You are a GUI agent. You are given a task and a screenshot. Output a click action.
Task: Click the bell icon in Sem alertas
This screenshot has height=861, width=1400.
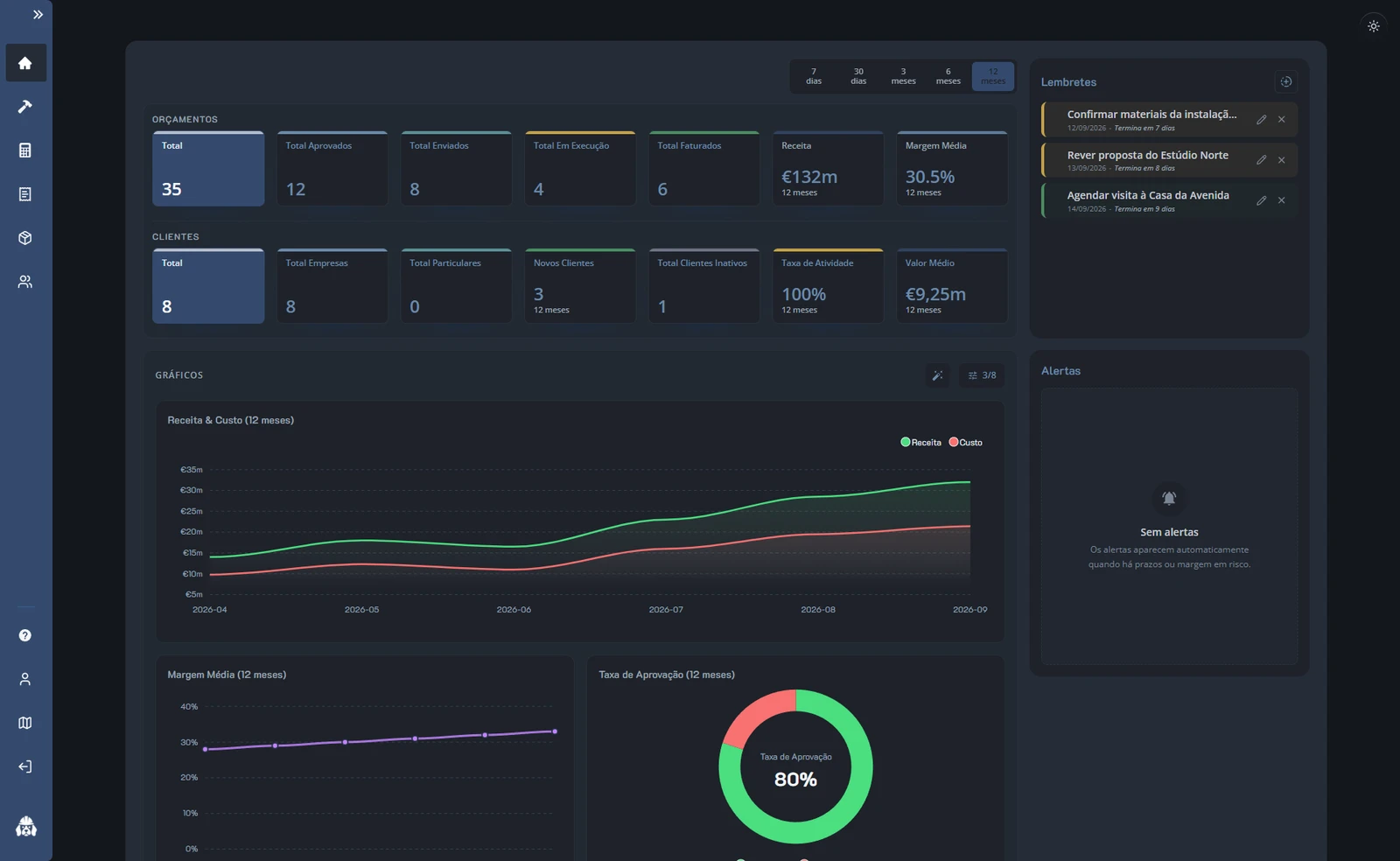1169,498
